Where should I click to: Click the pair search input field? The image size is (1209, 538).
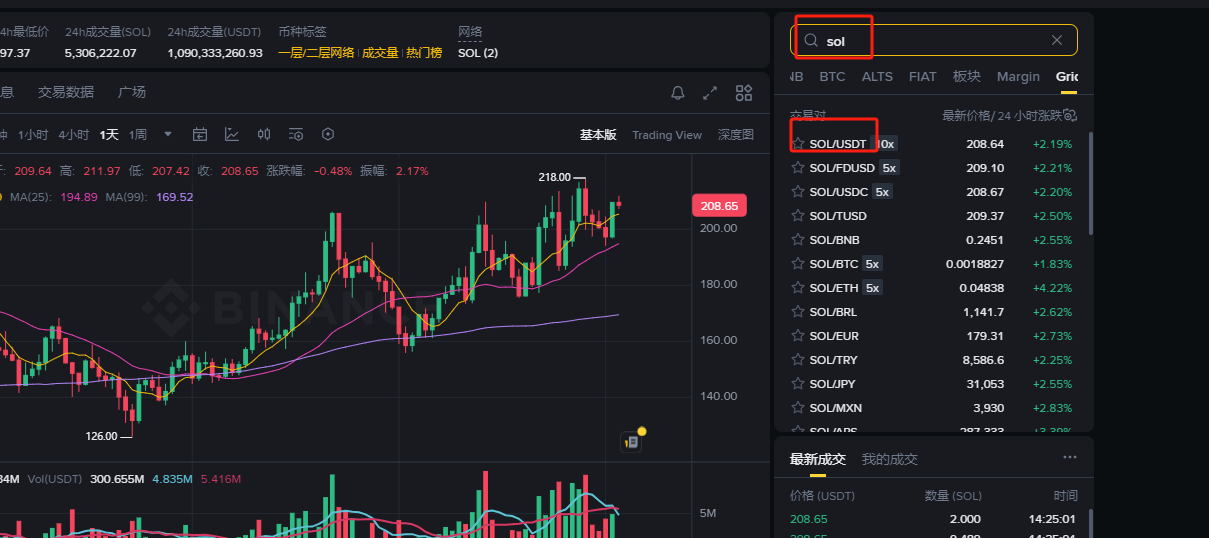click(x=934, y=40)
